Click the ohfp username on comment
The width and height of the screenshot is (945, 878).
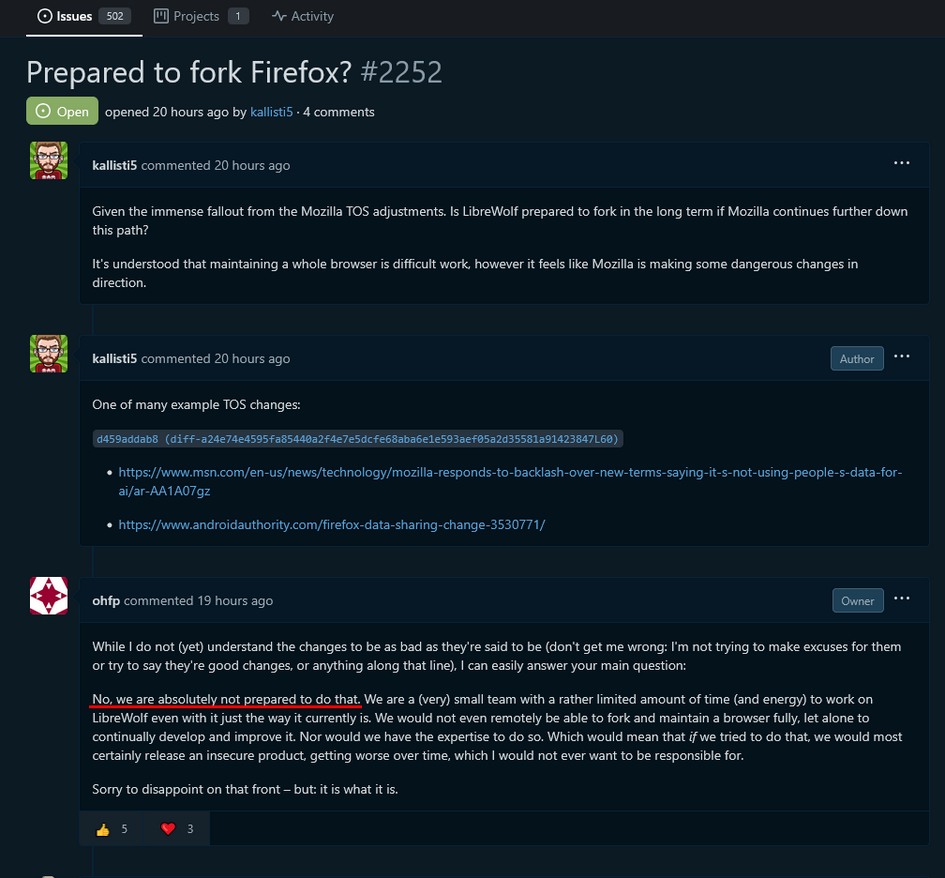106,601
